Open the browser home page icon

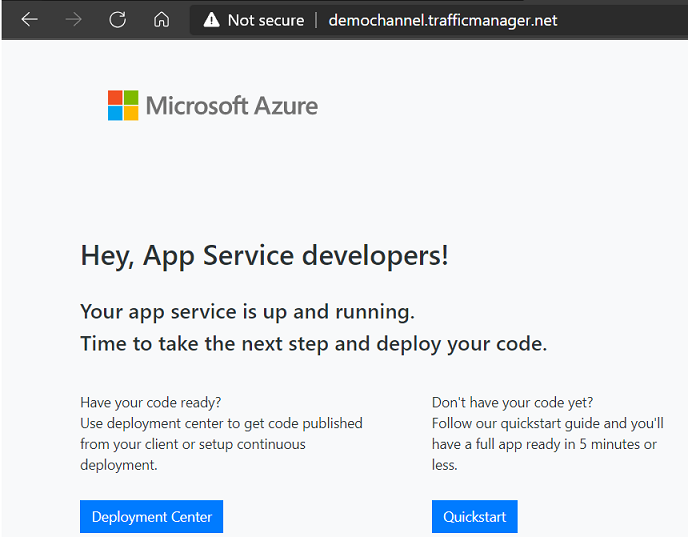161,19
